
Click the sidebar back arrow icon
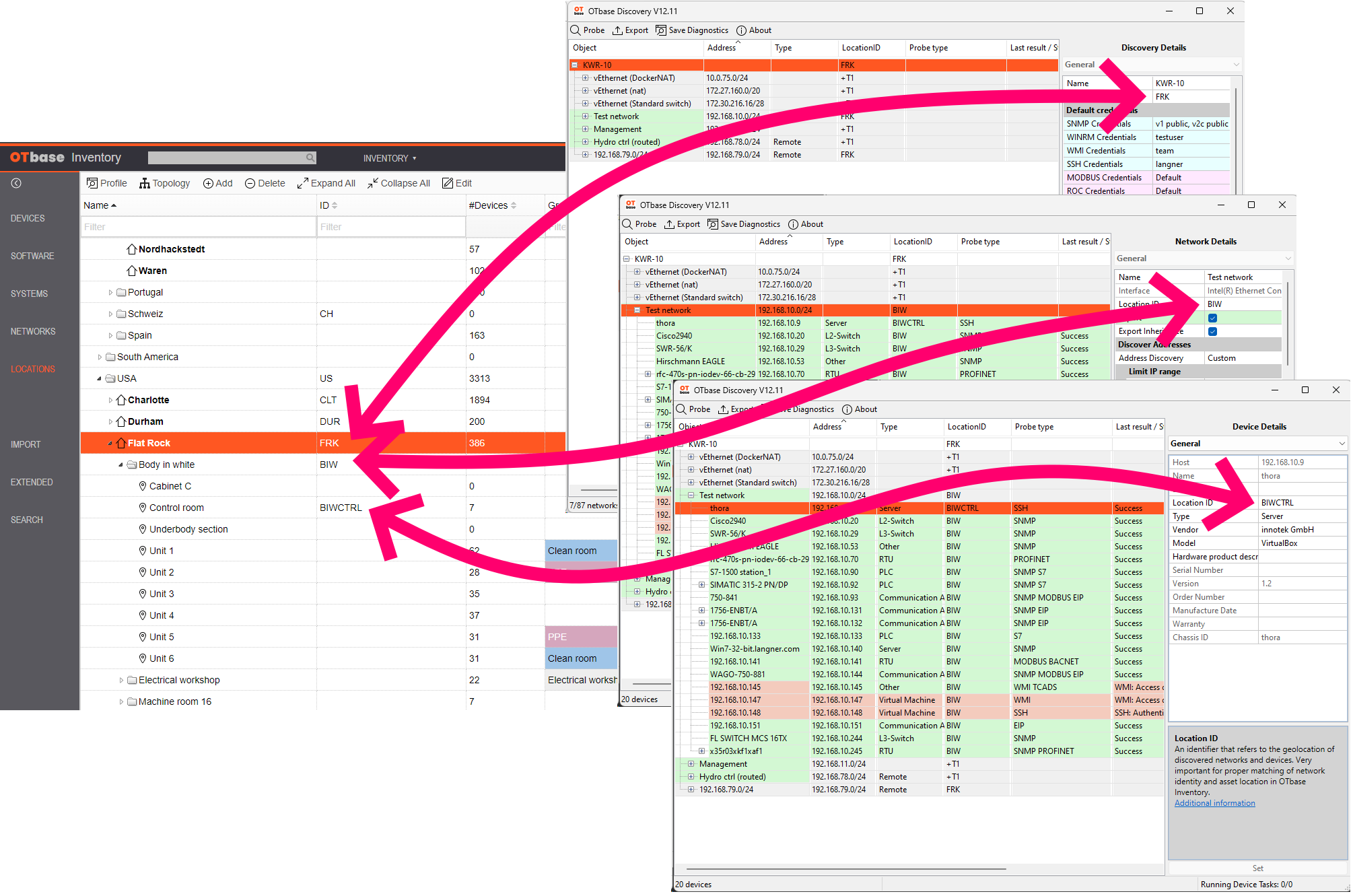(16, 183)
